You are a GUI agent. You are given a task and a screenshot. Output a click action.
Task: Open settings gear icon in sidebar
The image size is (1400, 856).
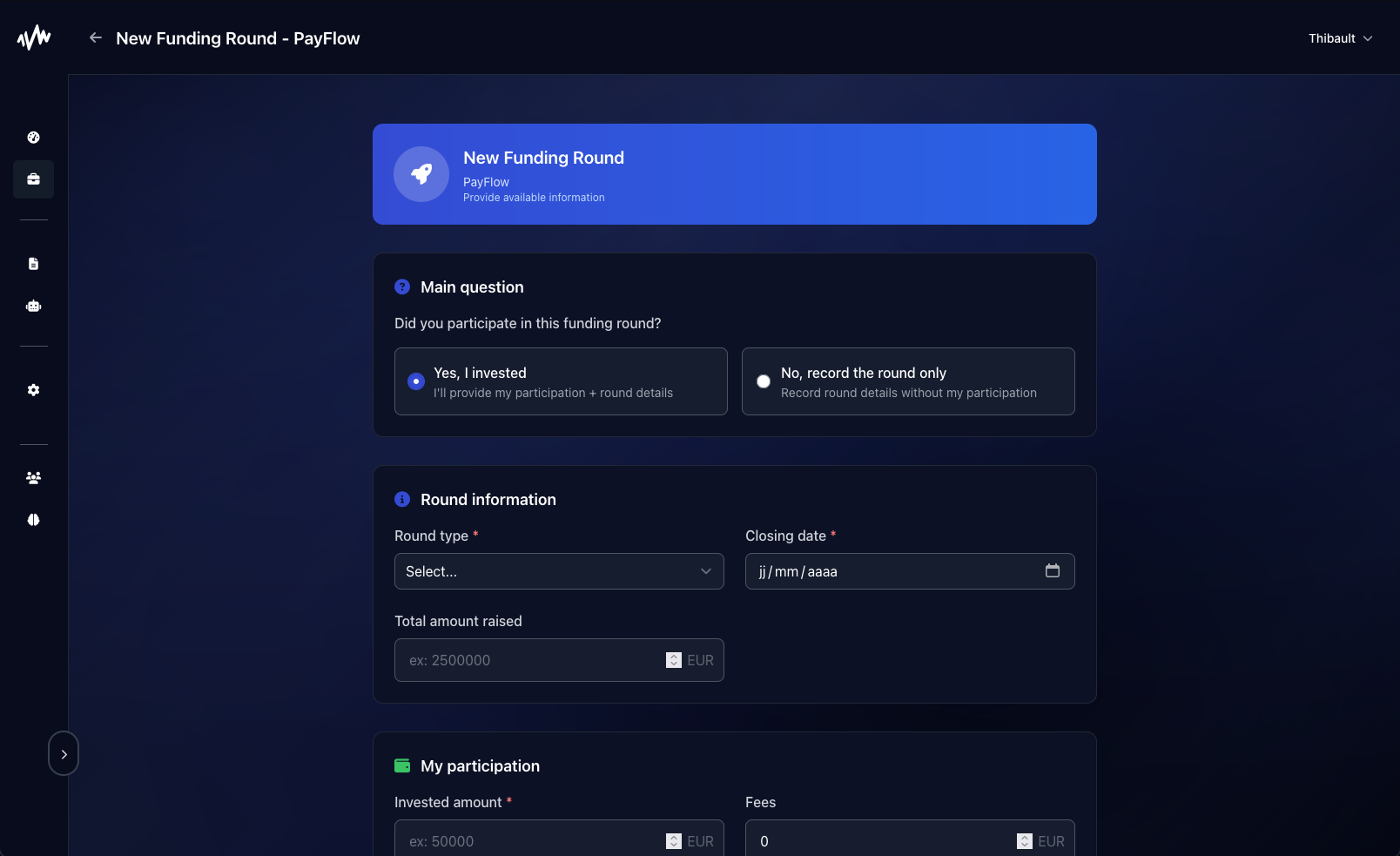tap(33, 390)
